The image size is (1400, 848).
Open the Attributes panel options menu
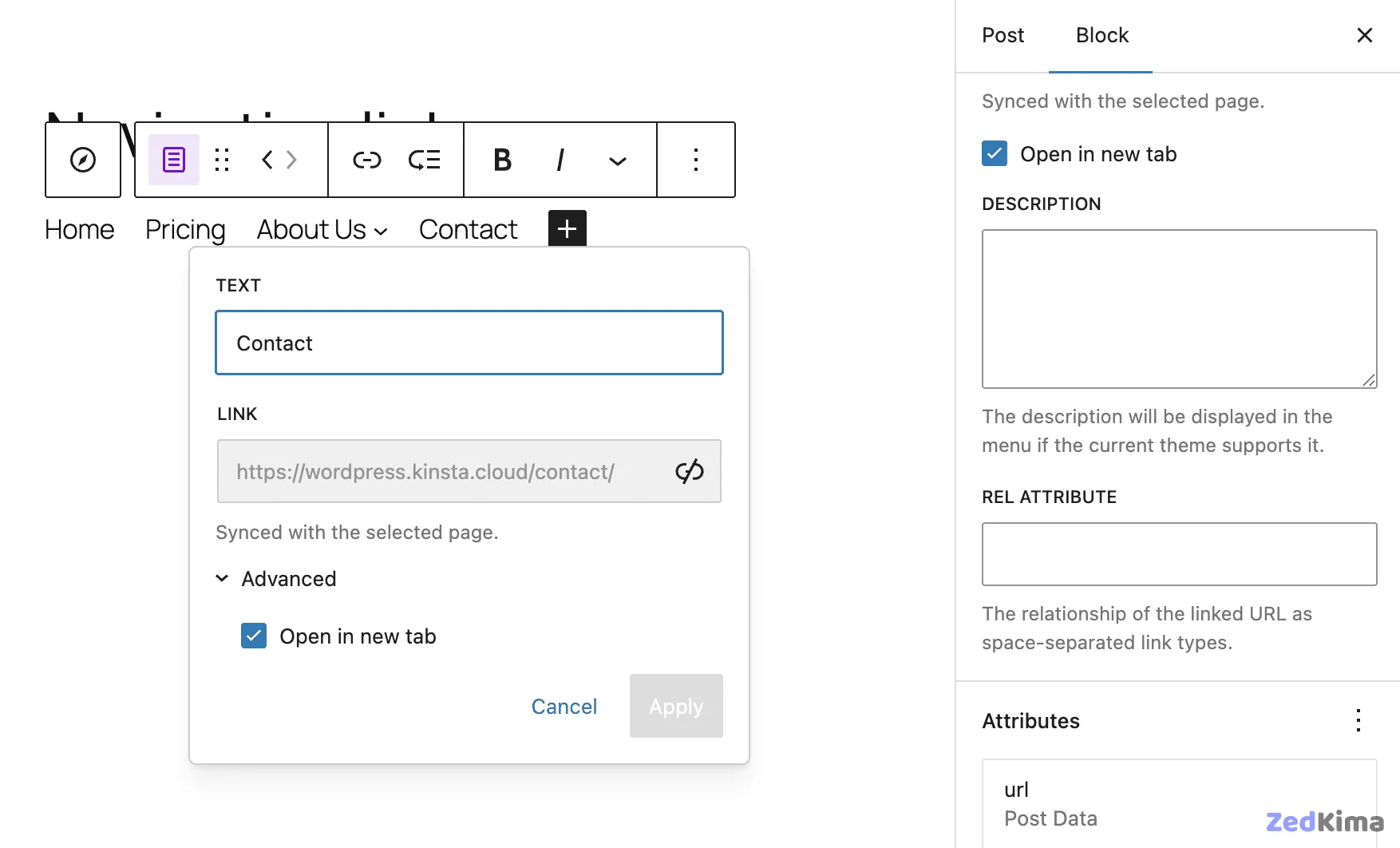[1358, 721]
